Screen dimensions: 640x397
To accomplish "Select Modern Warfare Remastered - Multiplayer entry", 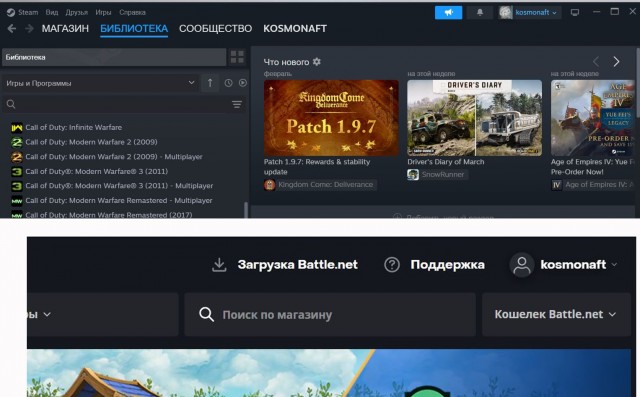I will point(119,200).
